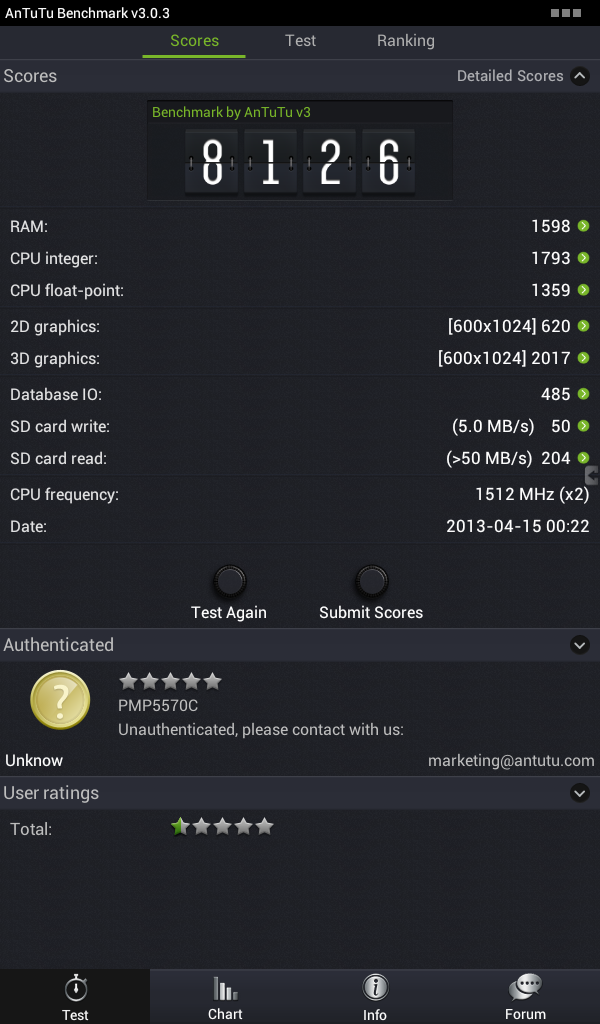Click the green arrow beside Database IO score
600x1024 pixels.
pyautogui.click(x=584, y=394)
